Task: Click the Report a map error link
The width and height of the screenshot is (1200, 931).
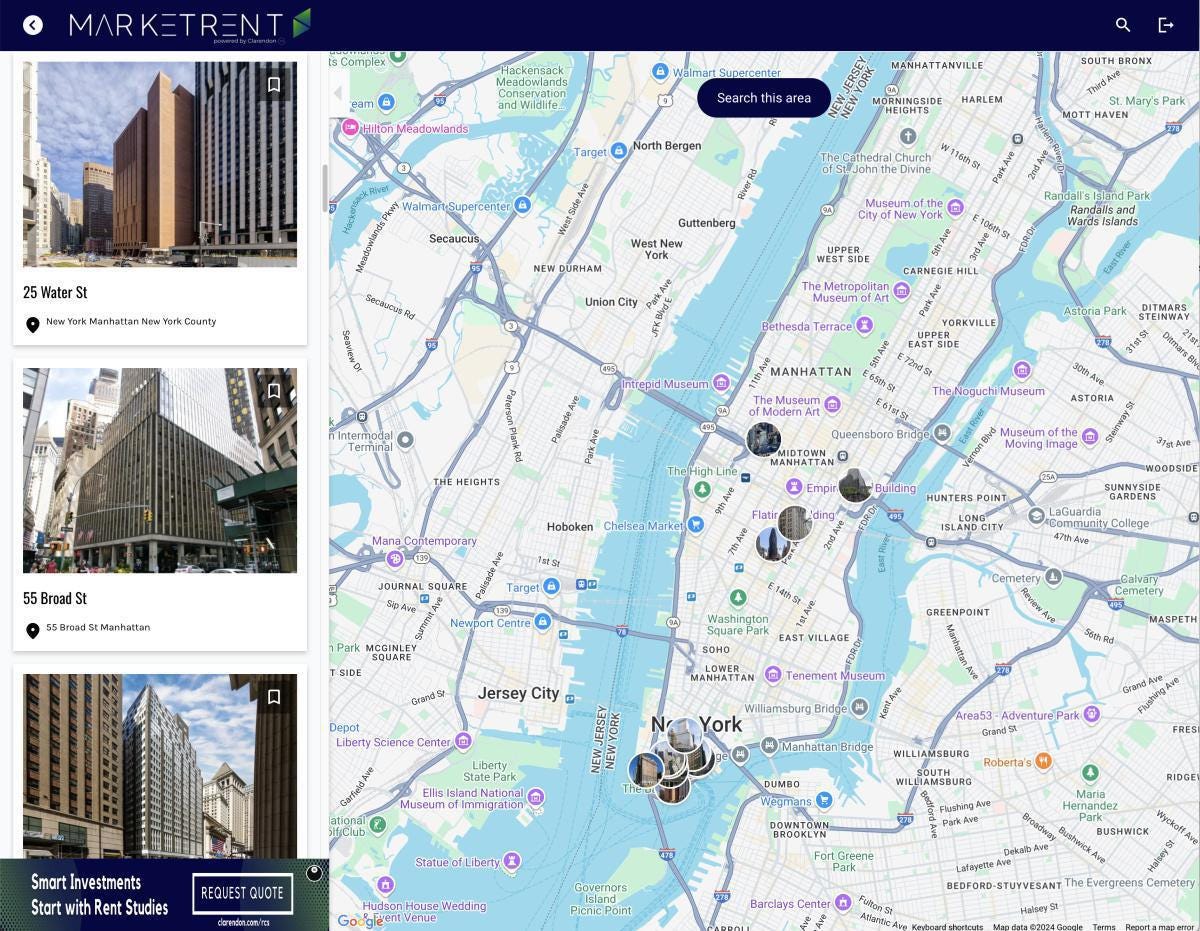Action: (1158, 926)
